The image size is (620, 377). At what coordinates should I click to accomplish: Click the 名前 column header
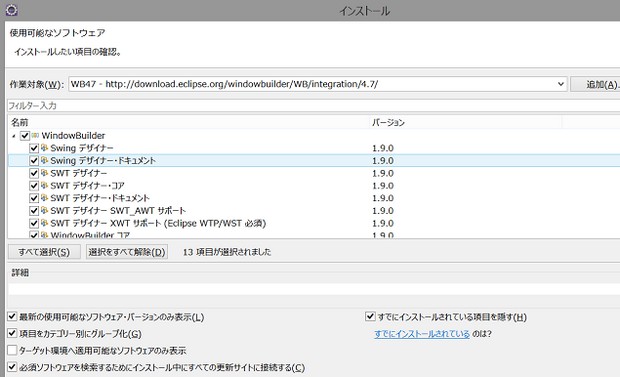pos(189,122)
